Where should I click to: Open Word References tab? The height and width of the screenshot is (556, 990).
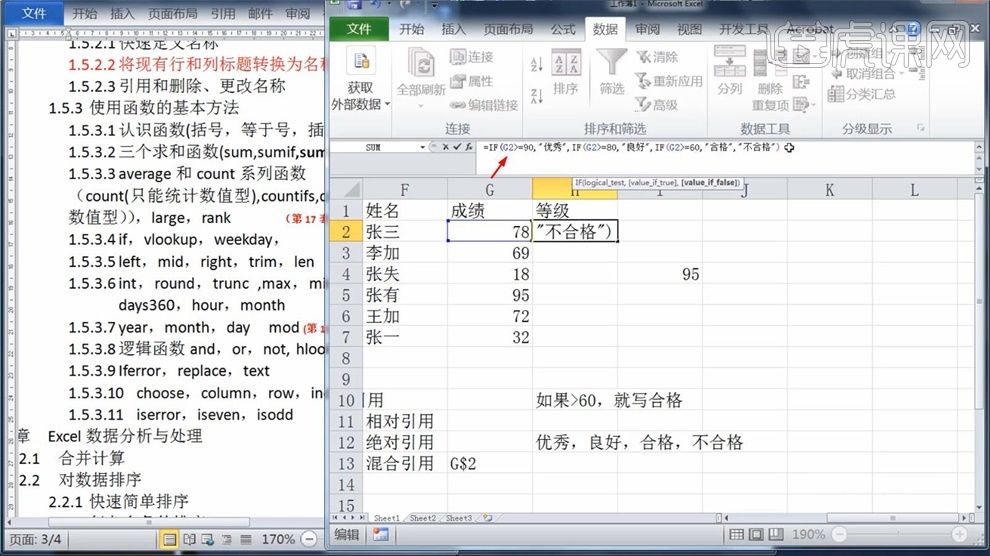pos(223,13)
